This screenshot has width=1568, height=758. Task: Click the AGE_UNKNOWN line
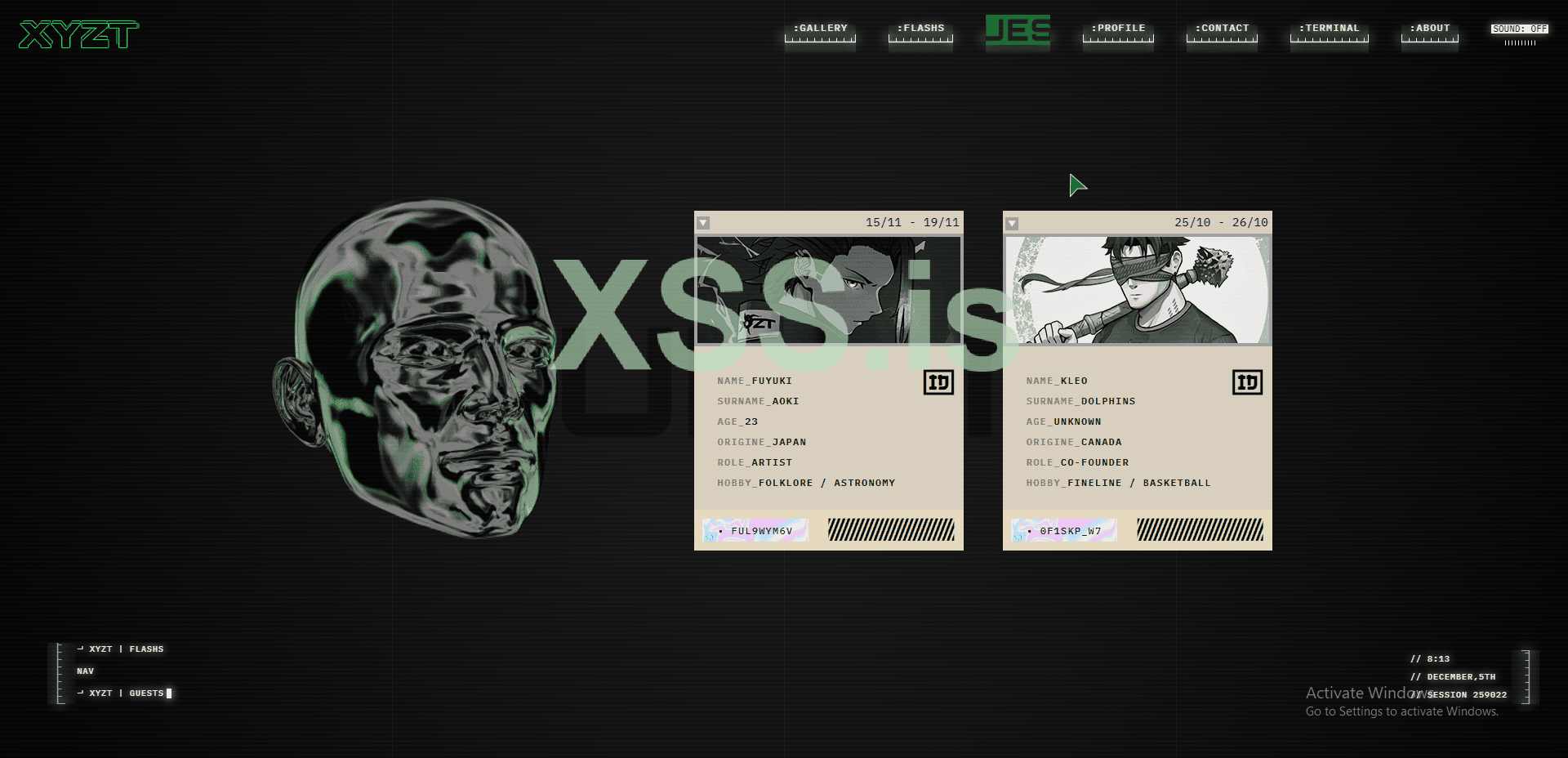click(1063, 421)
